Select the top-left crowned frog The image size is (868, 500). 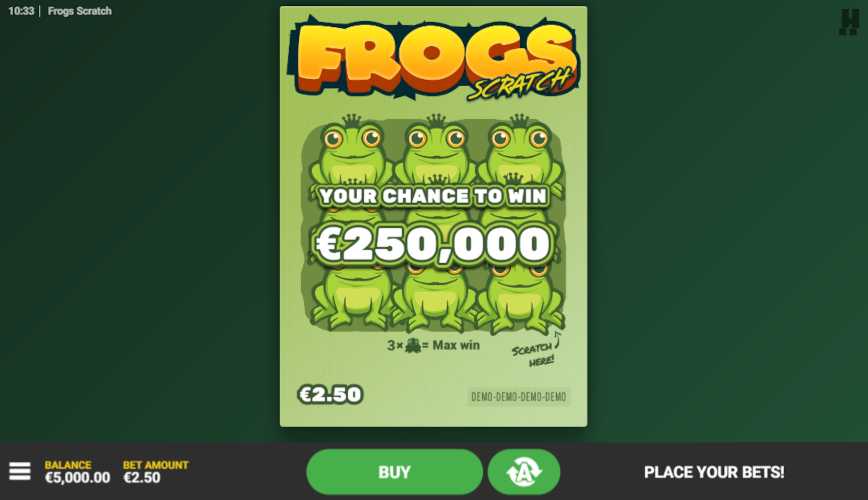click(x=352, y=152)
